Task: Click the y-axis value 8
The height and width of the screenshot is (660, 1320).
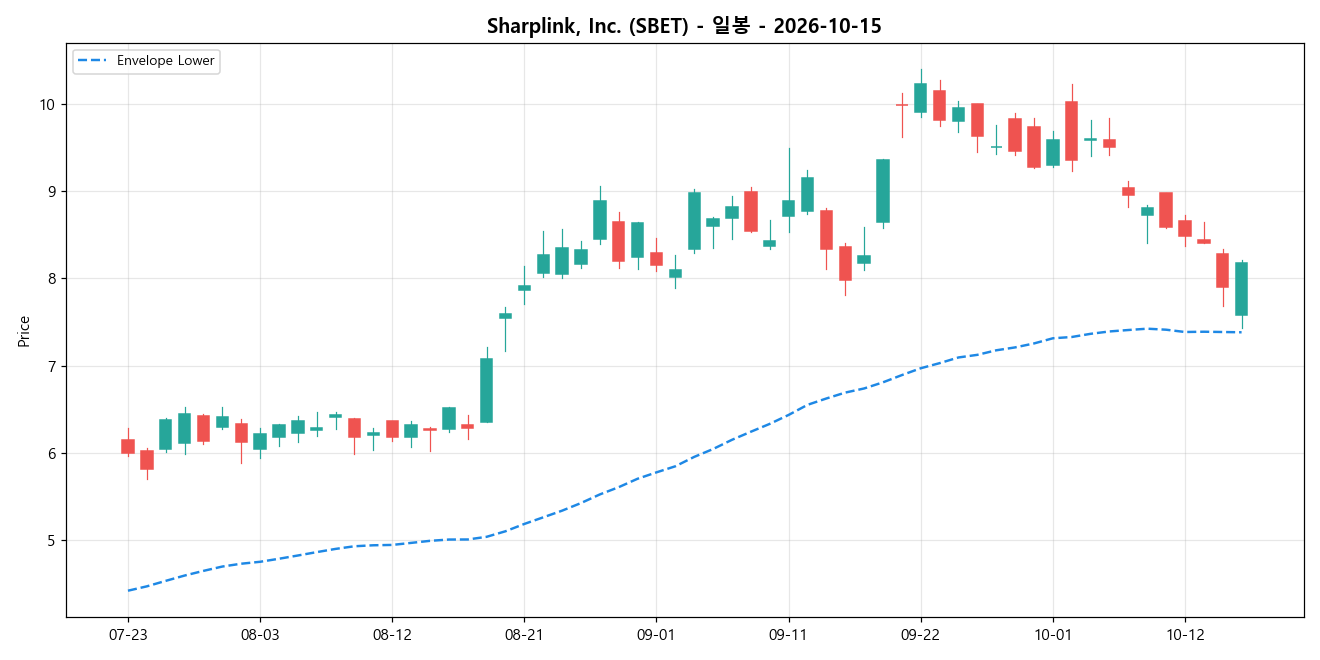Action: pos(52,279)
